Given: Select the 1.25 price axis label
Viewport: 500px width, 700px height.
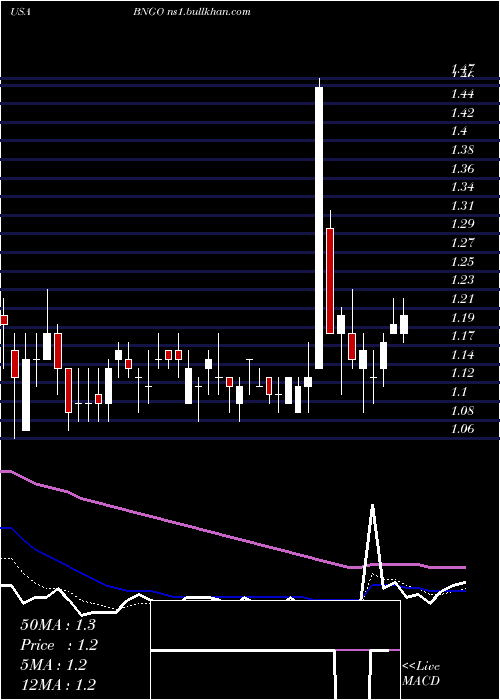Looking at the screenshot, I should point(462,262).
